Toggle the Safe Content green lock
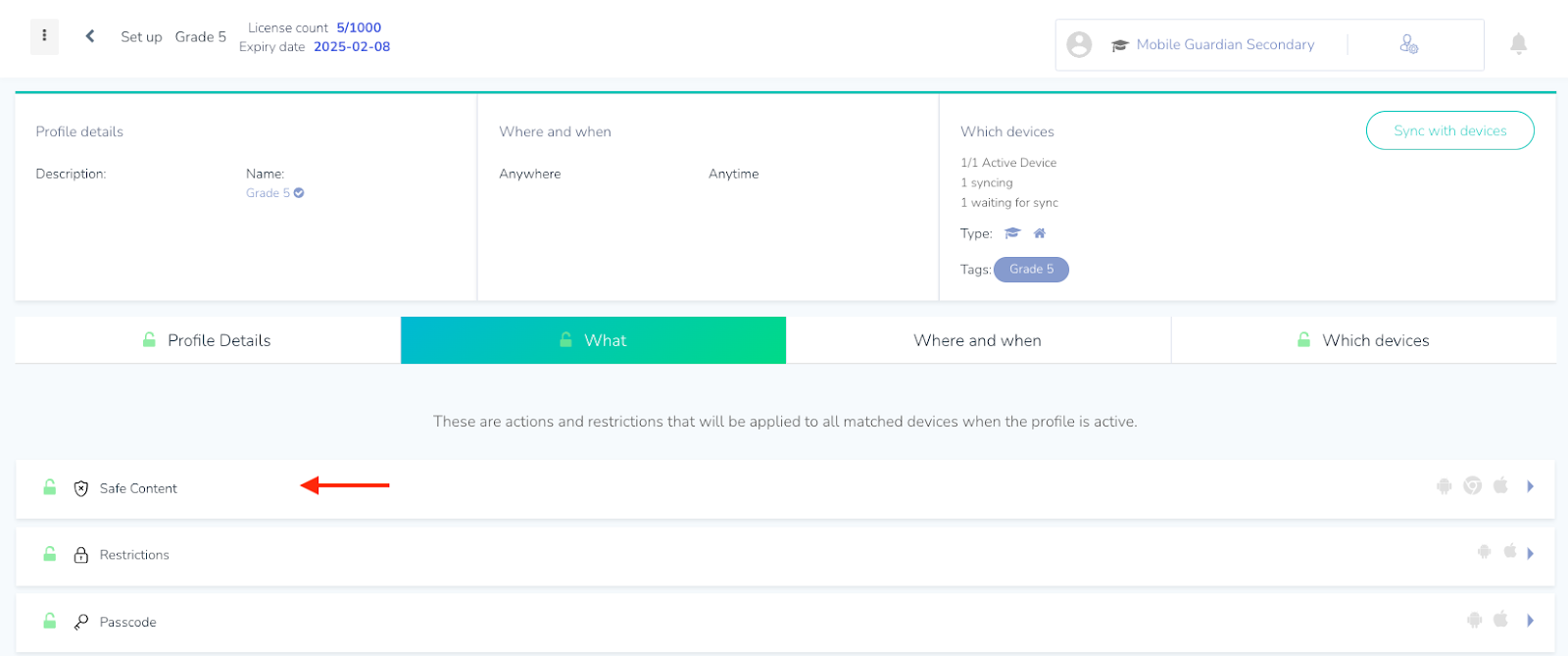The width and height of the screenshot is (1568, 656). 50,487
